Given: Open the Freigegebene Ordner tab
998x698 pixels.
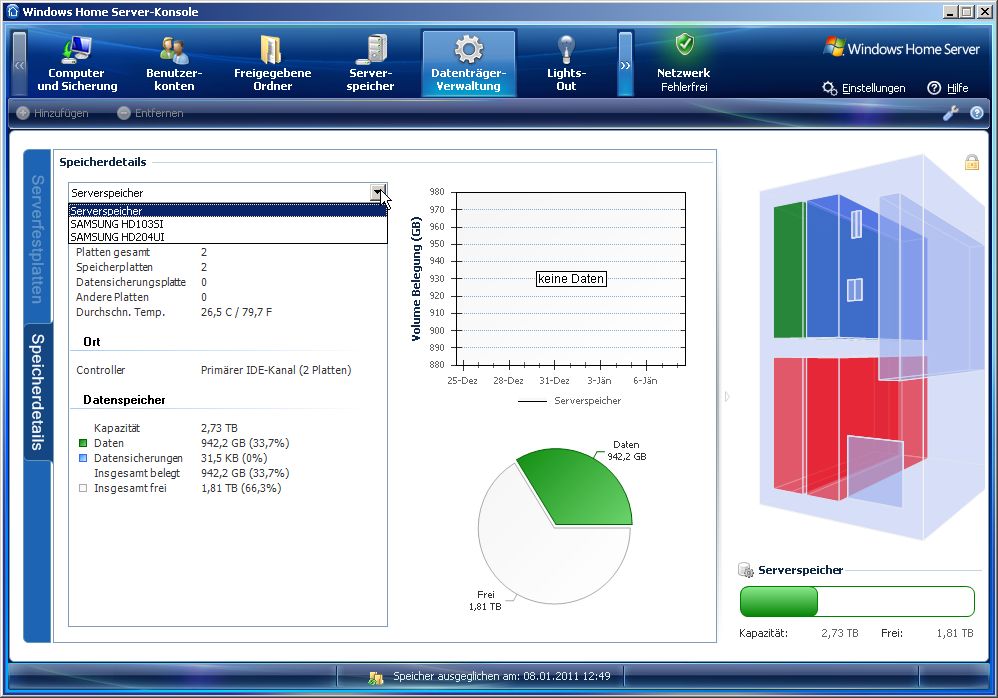Looking at the screenshot, I should click(272, 64).
